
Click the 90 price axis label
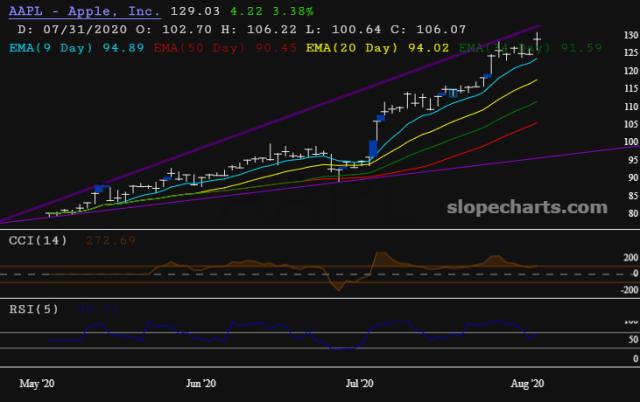[x=633, y=178]
